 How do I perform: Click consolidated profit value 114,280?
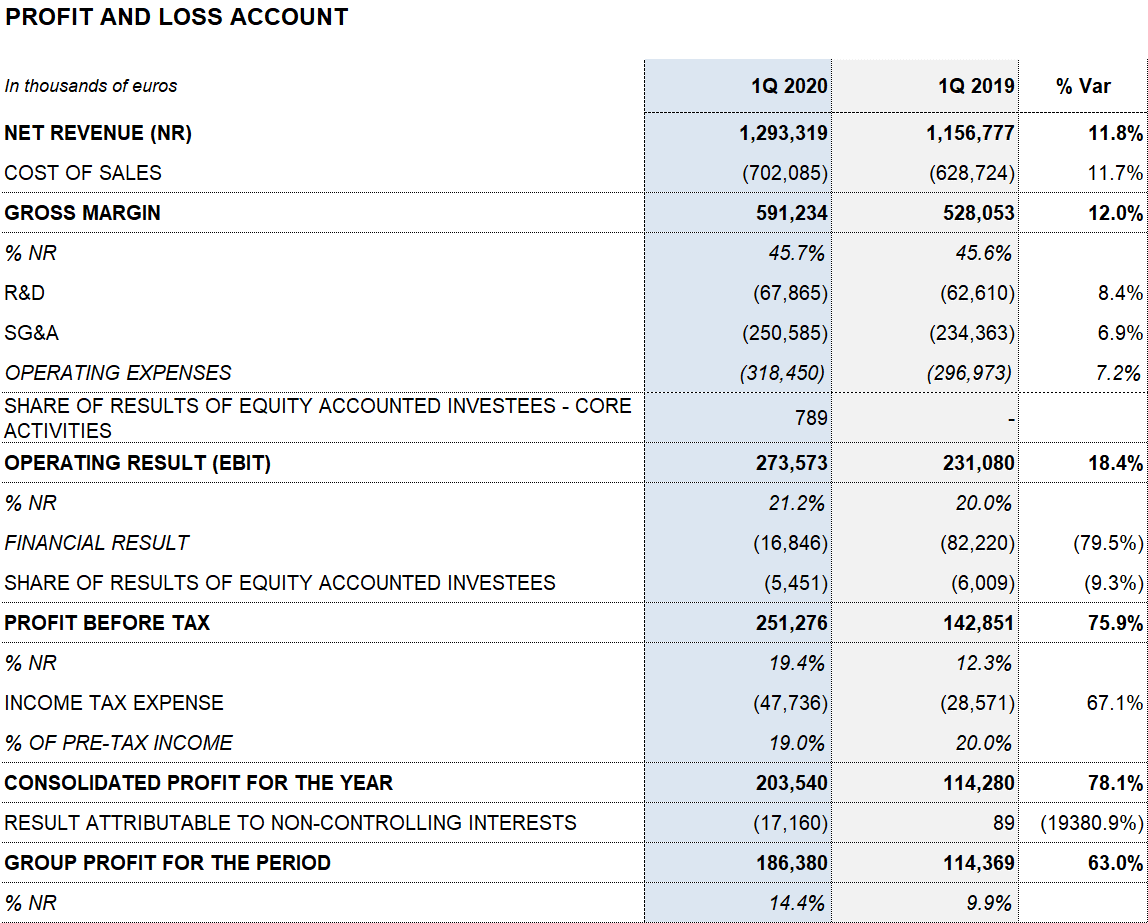(x=978, y=783)
